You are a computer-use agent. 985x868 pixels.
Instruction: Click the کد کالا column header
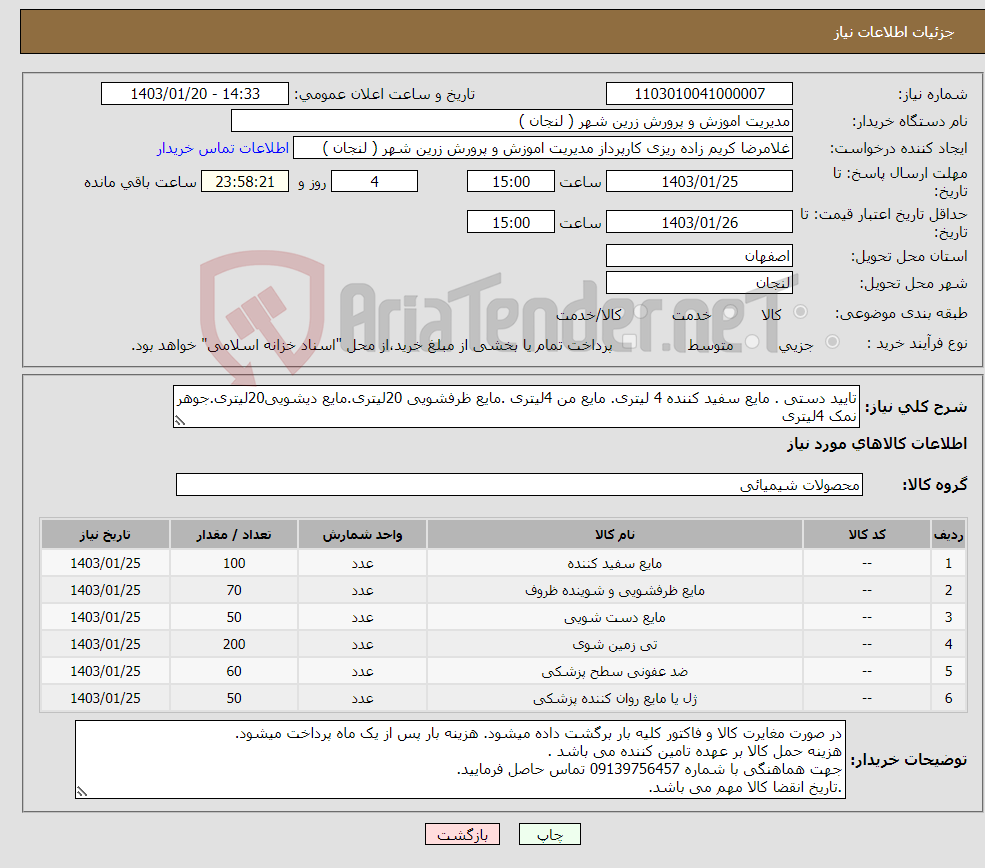pos(867,534)
